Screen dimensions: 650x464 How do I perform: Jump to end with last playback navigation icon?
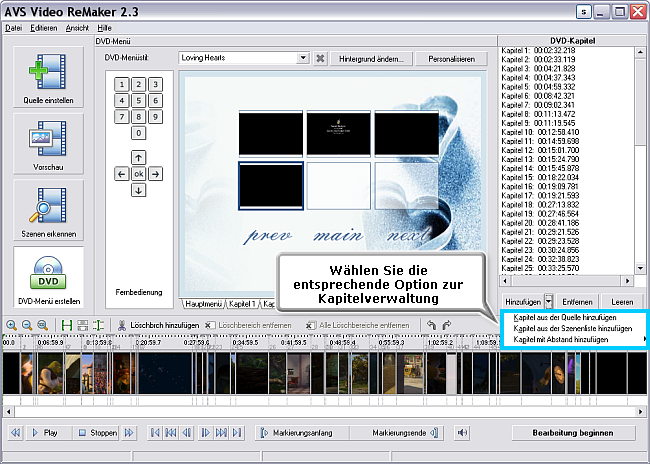point(237,432)
